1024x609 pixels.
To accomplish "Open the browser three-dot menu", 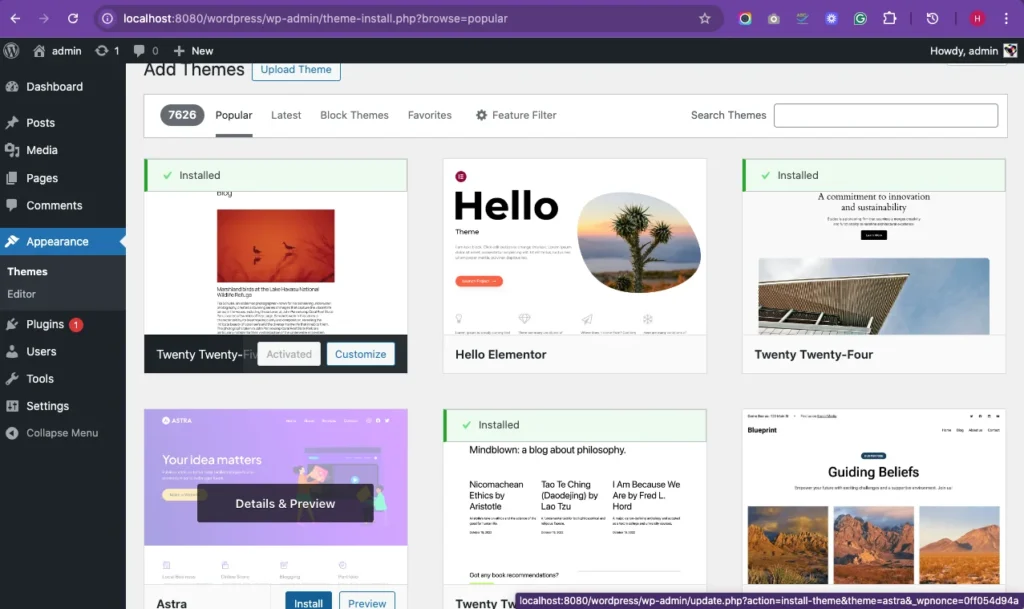I will [x=1005, y=18].
